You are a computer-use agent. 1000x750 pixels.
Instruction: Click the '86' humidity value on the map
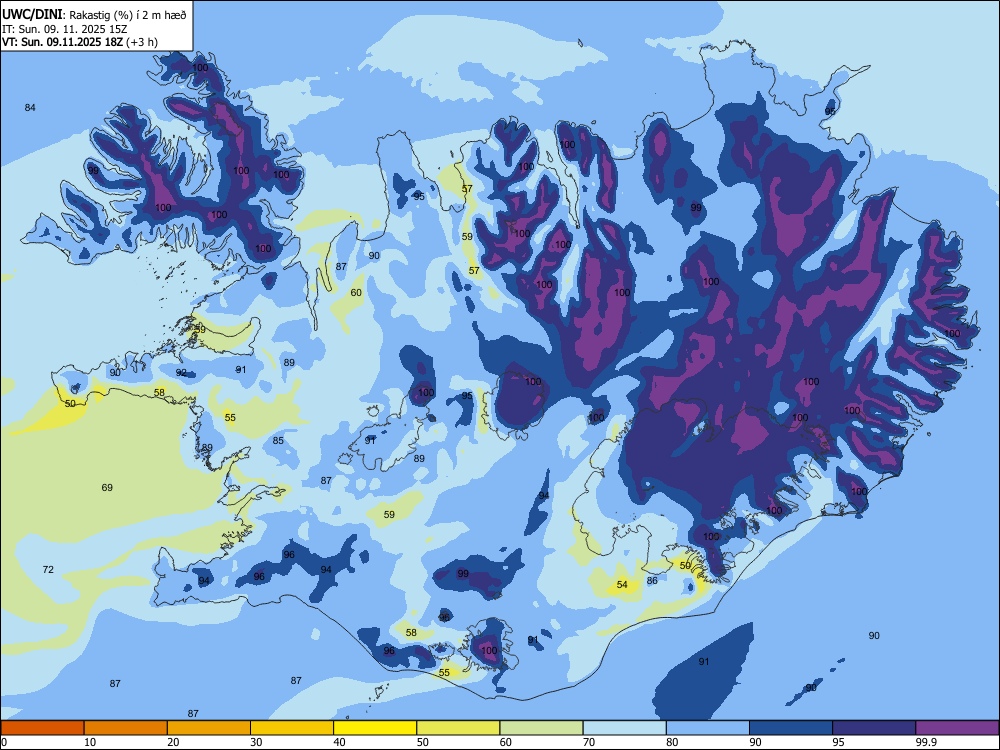click(x=652, y=580)
